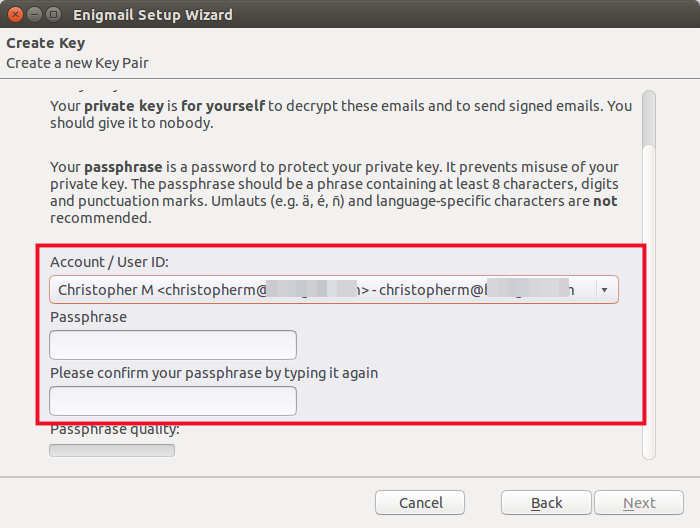This screenshot has width=700, height=528.
Task: Click the "Passphrase quality:" label
Action: 115,430
